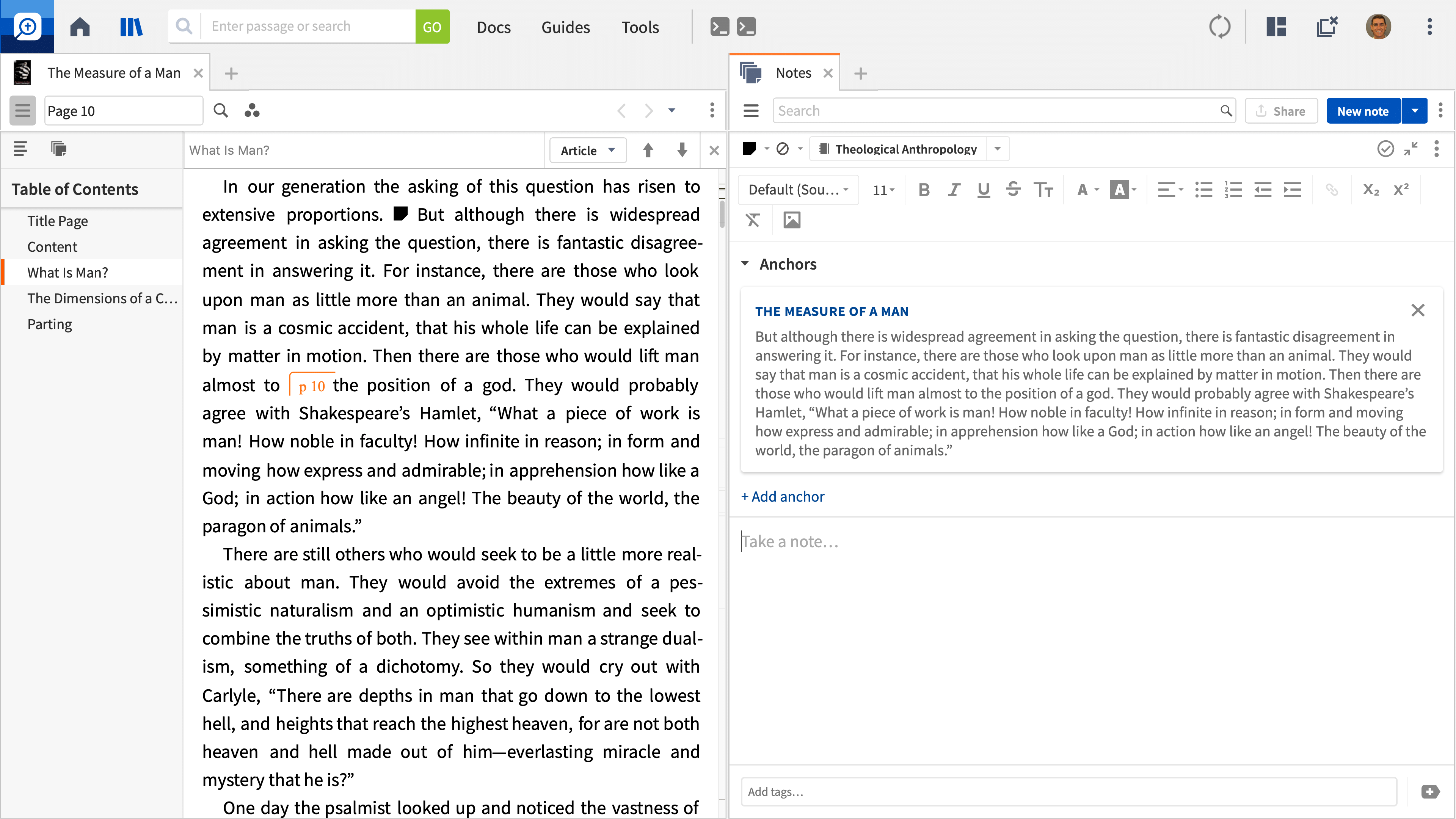This screenshot has width=1456, height=819.
Task: Collapse the note editor icon
Action: 1411,149
